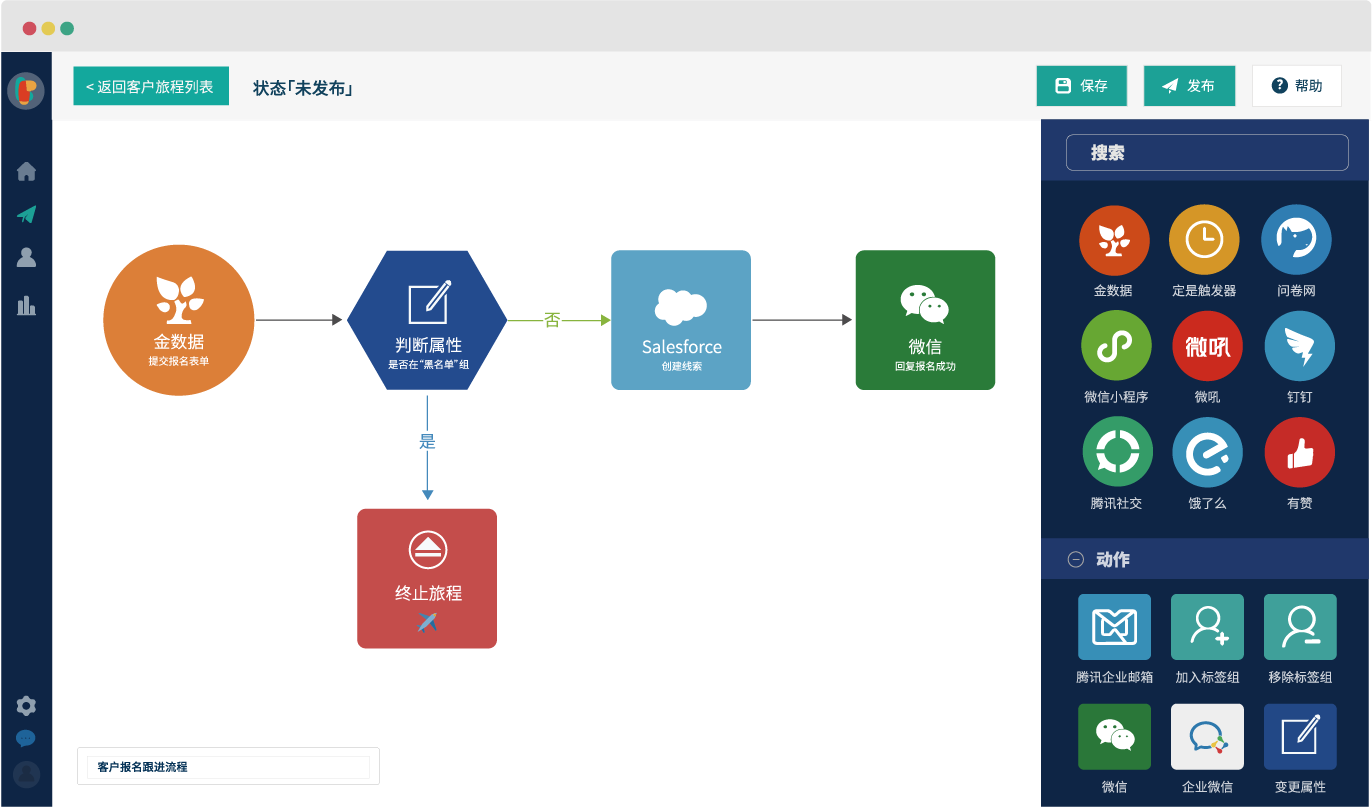This screenshot has width=1372, height=810.
Task: Select the 金数据 trigger icon in palette
Action: pos(1113,241)
